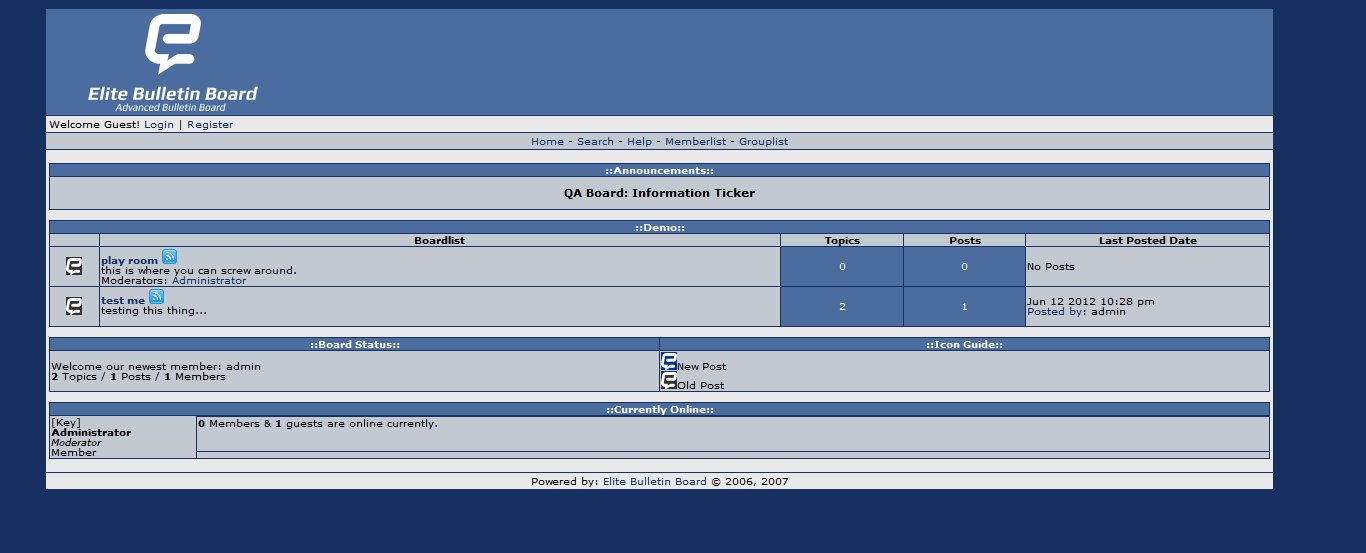Click the QA Board Information Ticker announcement
This screenshot has height=553, width=1366.
(659, 193)
